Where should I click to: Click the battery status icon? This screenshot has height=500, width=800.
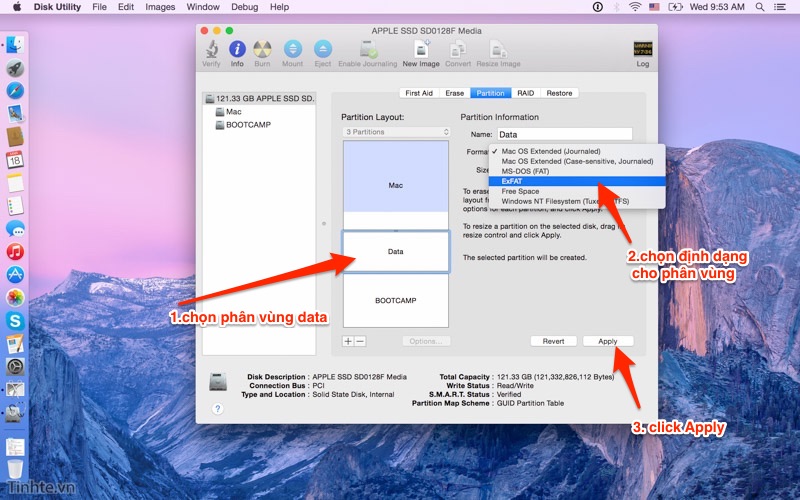click(x=675, y=7)
